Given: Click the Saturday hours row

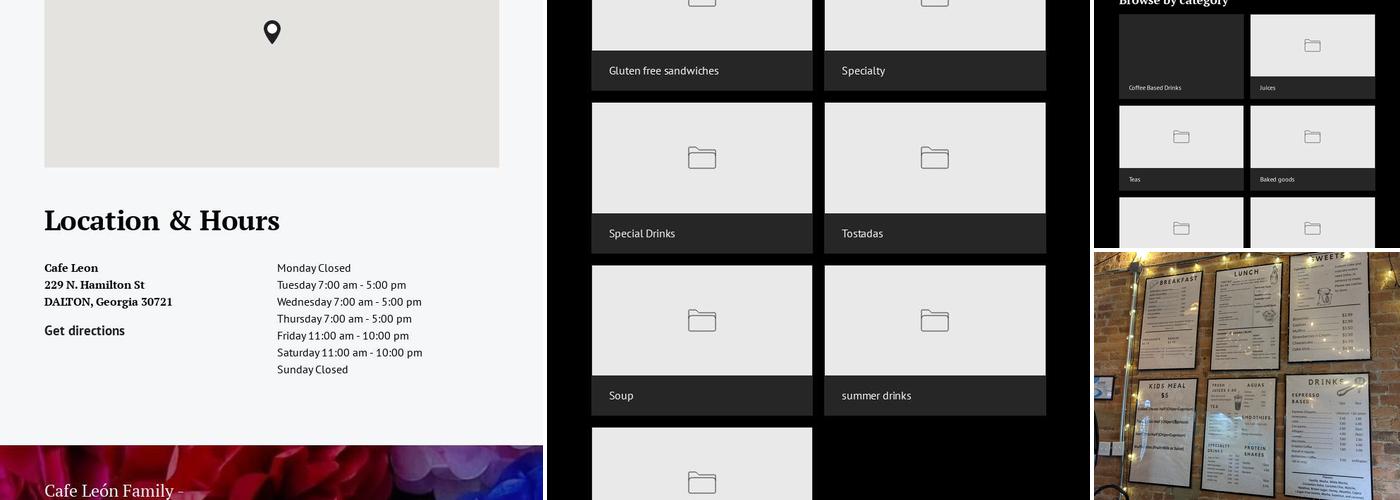Looking at the screenshot, I should [x=350, y=353].
